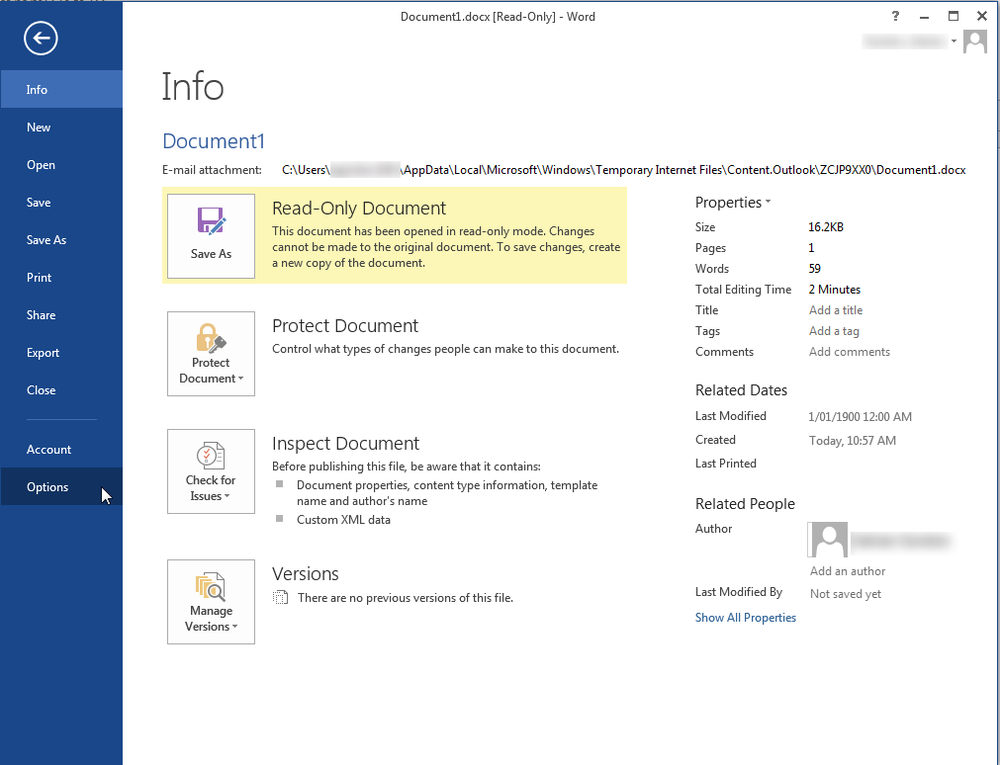Click the Custom XML data bullet item
The image size is (1000, 765).
[343, 520]
